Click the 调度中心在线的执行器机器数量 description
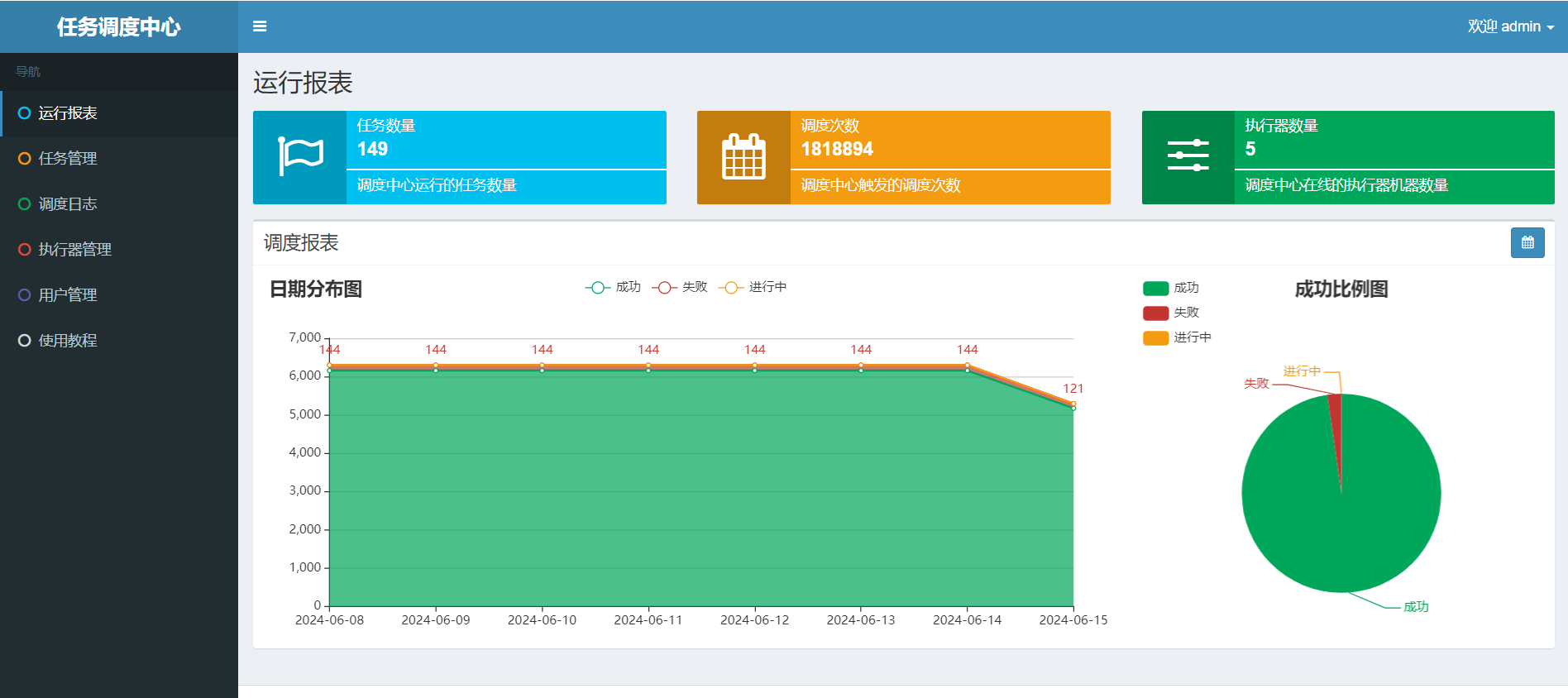The width and height of the screenshot is (1568, 698). (1346, 185)
